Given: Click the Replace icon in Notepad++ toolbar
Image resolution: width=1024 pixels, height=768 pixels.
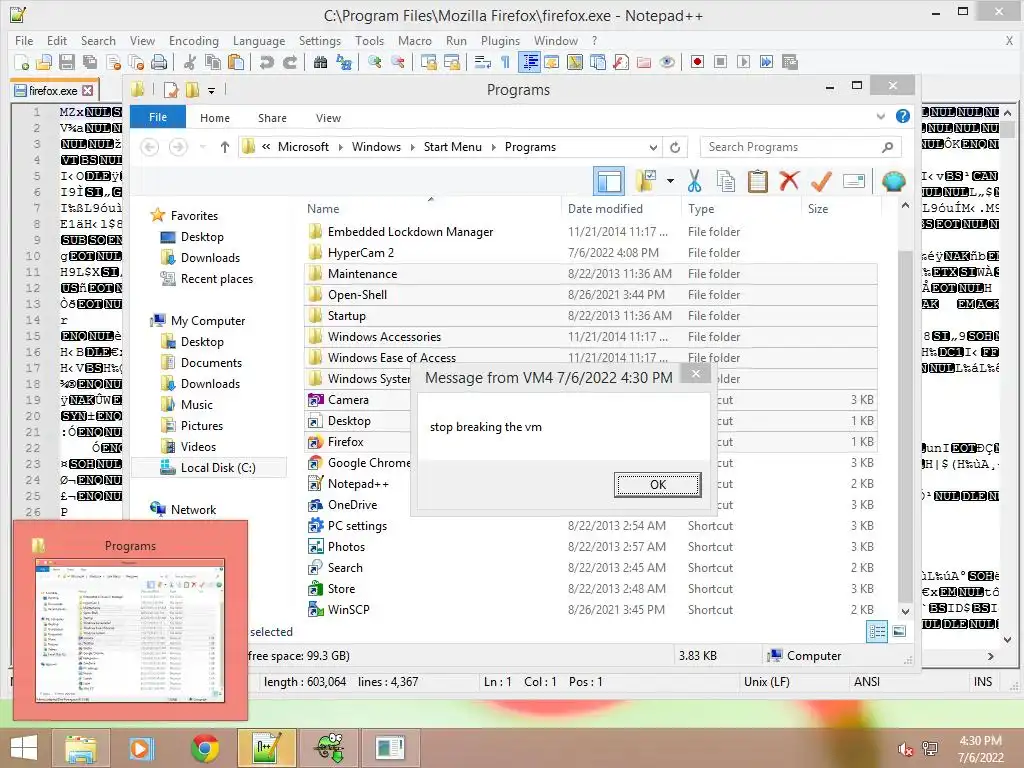Looking at the screenshot, I should (x=344, y=62).
